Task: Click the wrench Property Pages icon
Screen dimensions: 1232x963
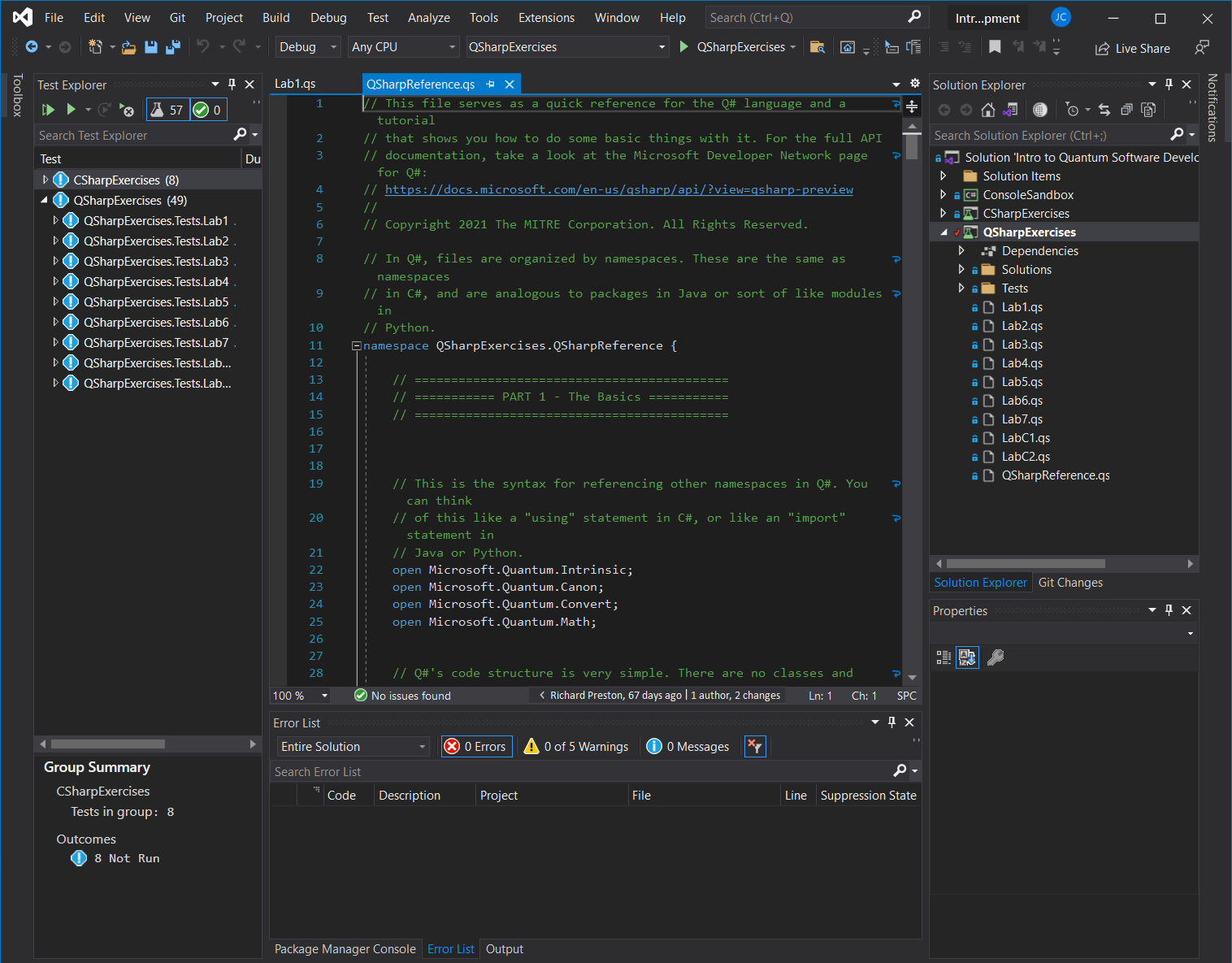Action: (x=995, y=657)
